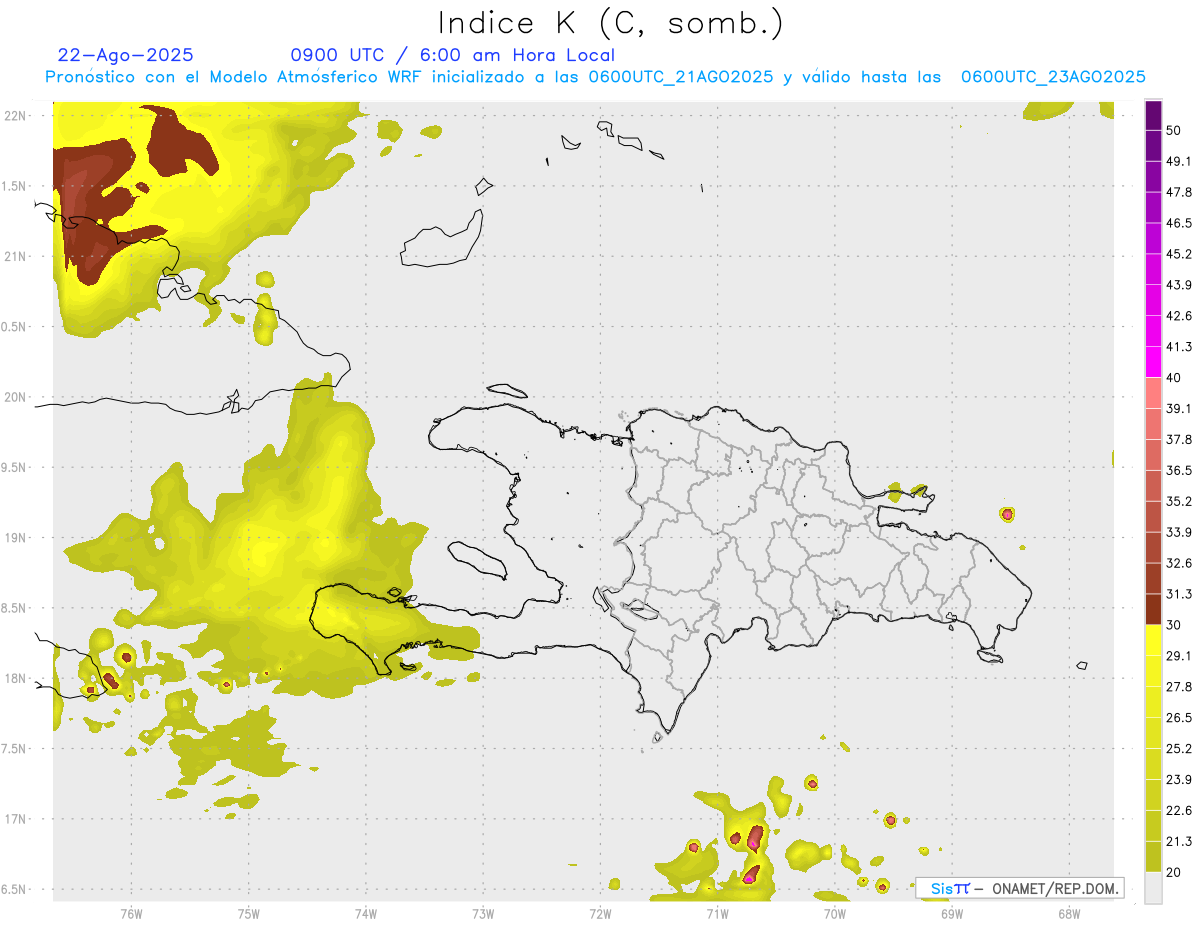Click the "49.1" color scale value
This screenshot has width=1200, height=927.
pos(1179,161)
